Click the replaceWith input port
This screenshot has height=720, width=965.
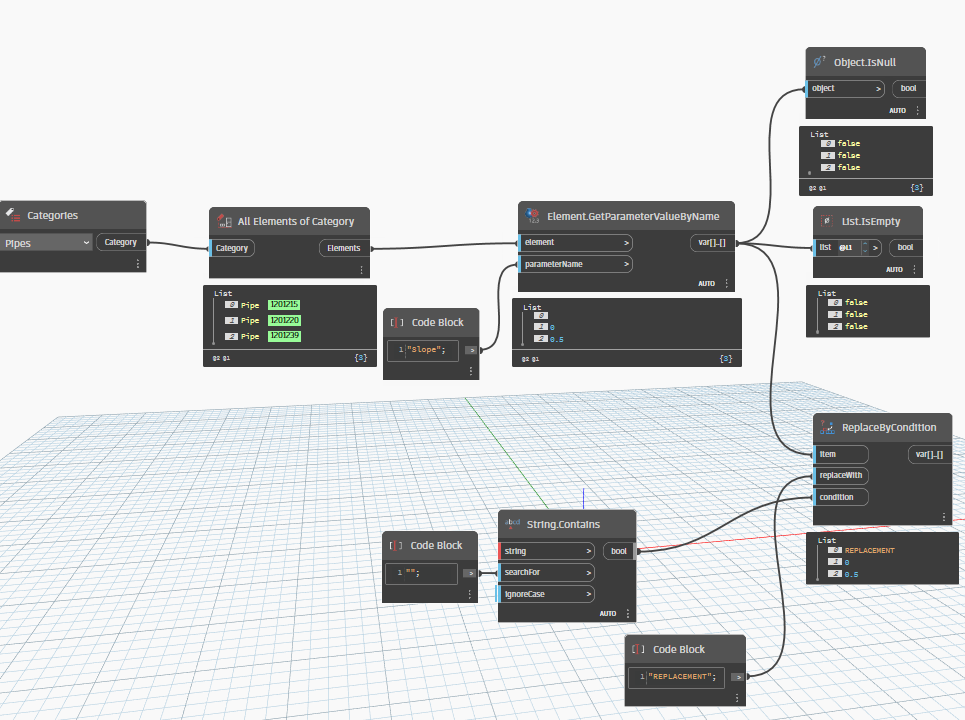tap(841, 475)
